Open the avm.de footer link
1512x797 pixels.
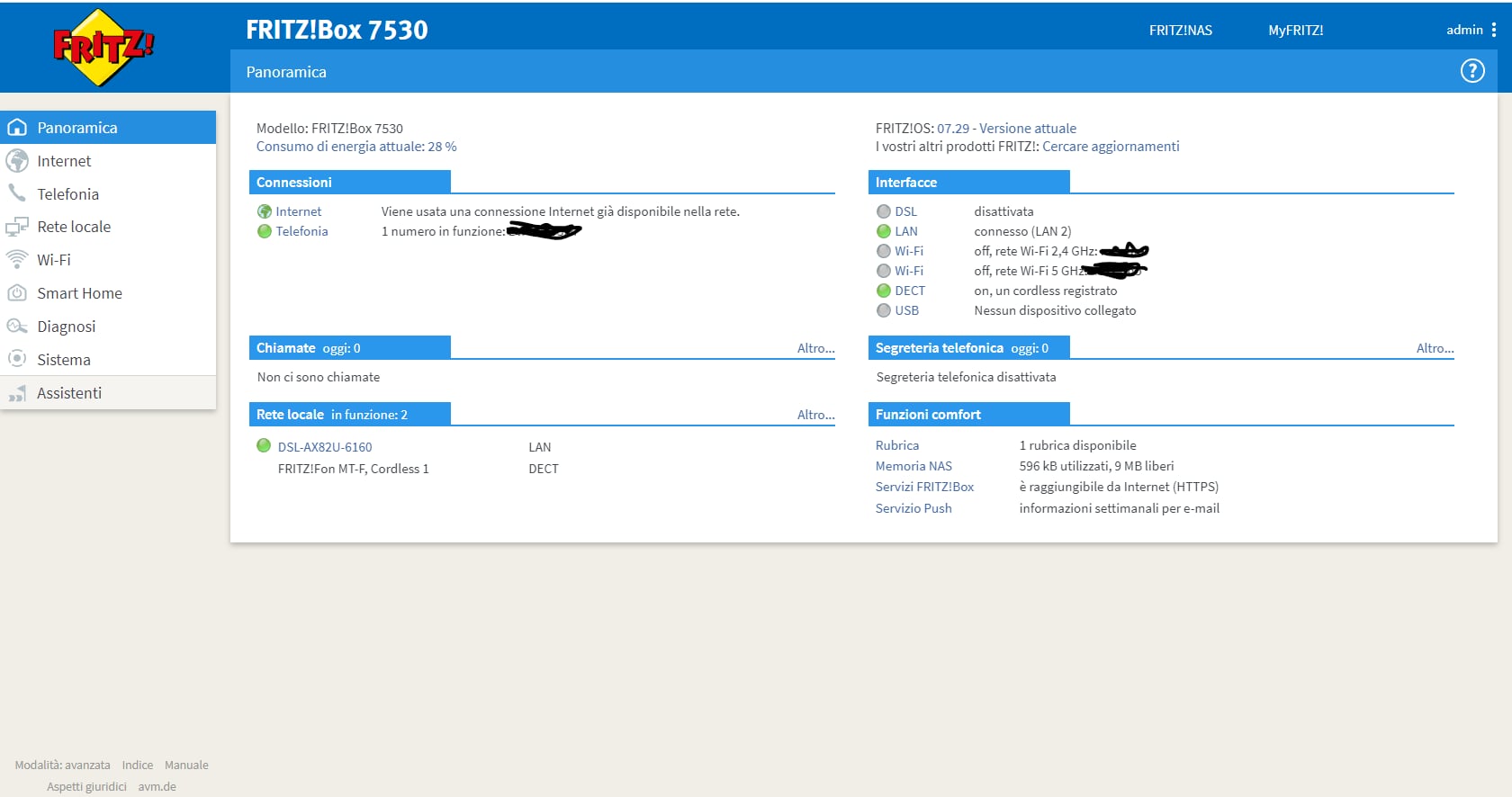(157, 787)
